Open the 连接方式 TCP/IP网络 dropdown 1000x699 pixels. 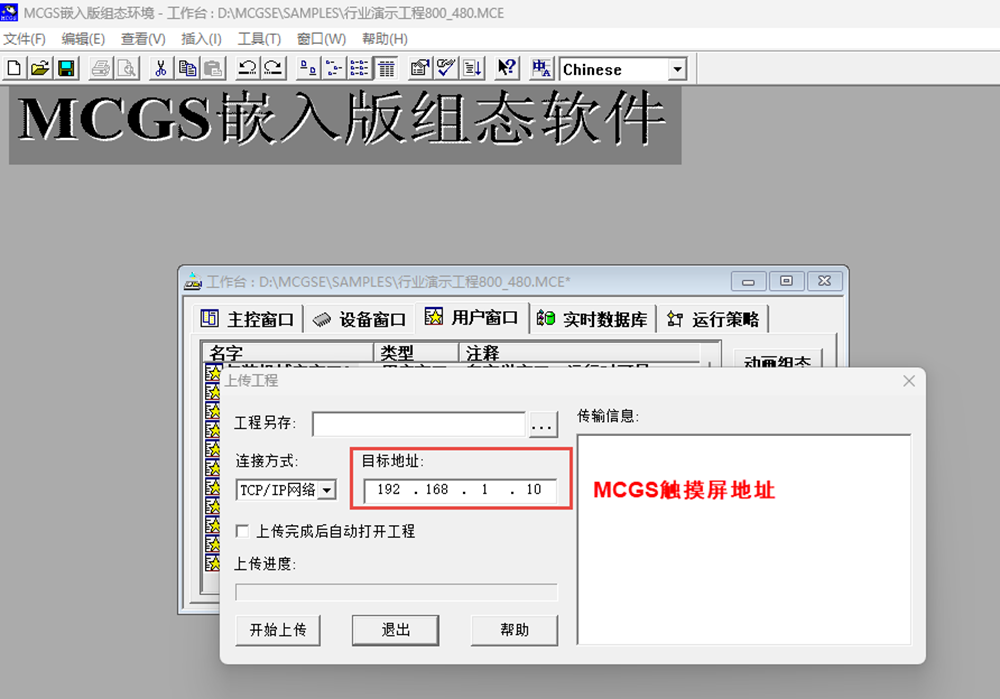pos(327,490)
